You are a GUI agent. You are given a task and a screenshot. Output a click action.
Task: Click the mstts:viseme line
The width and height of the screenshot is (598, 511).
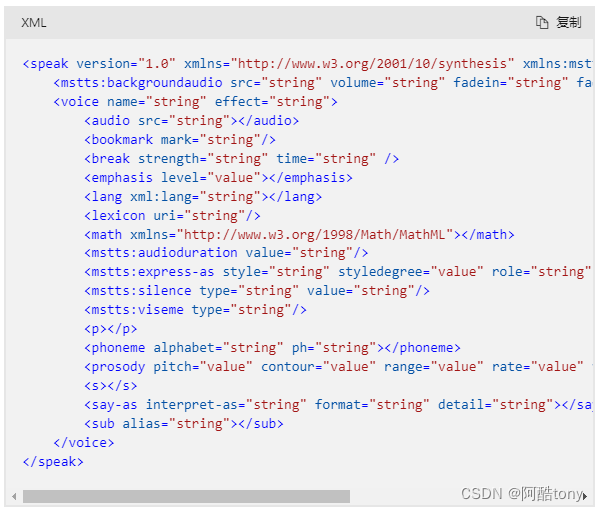(x=196, y=310)
